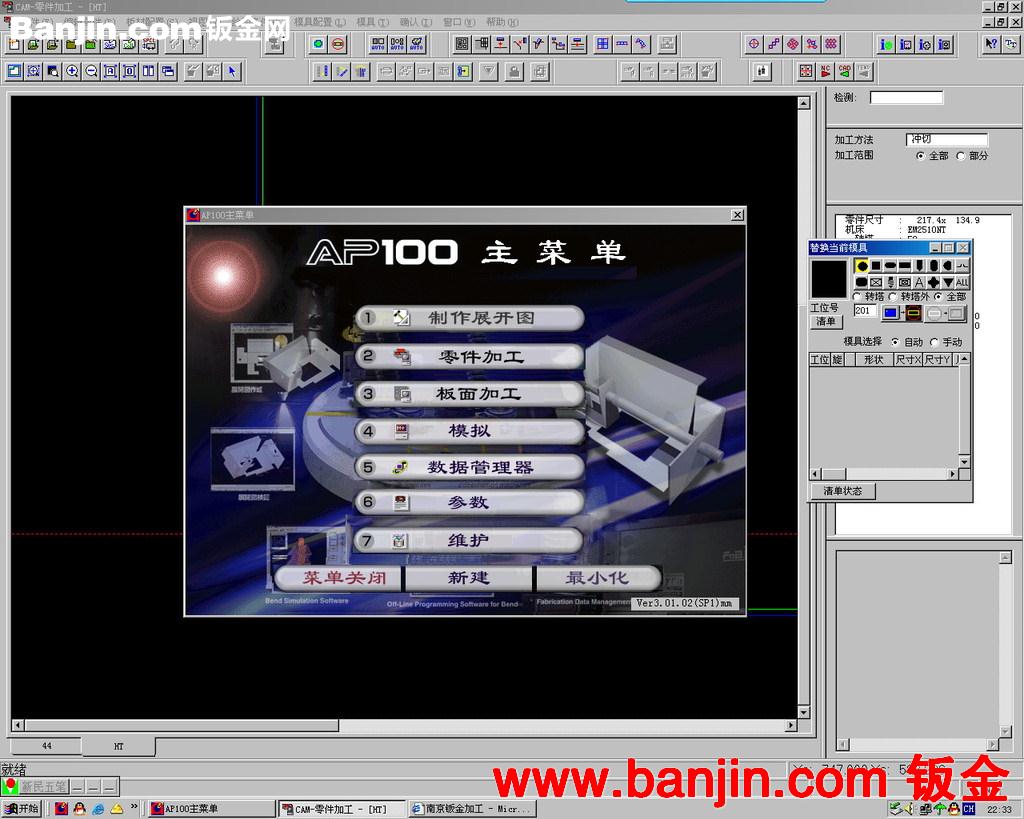Select round punch shape in tool dialog
The width and height of the screenshot is (1024, 819).
pyautogui.click(x=862, y=266)
